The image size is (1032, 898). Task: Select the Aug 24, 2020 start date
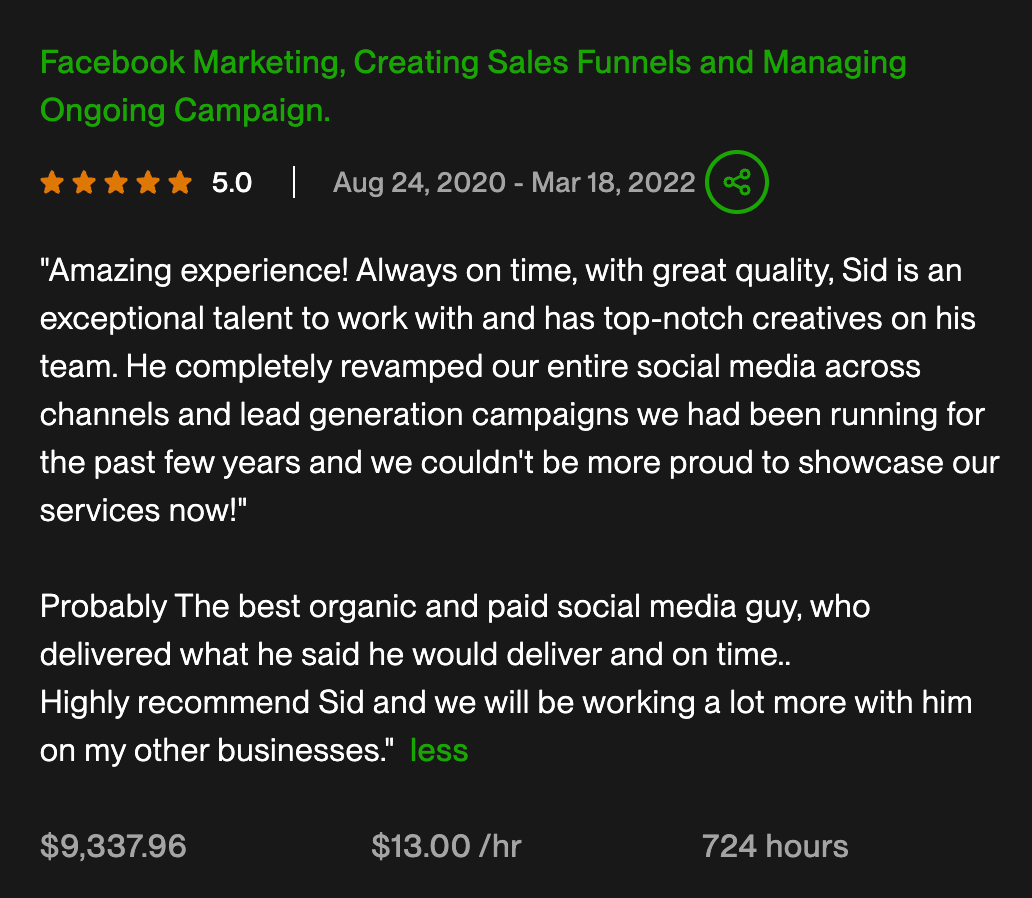point(419,183)
